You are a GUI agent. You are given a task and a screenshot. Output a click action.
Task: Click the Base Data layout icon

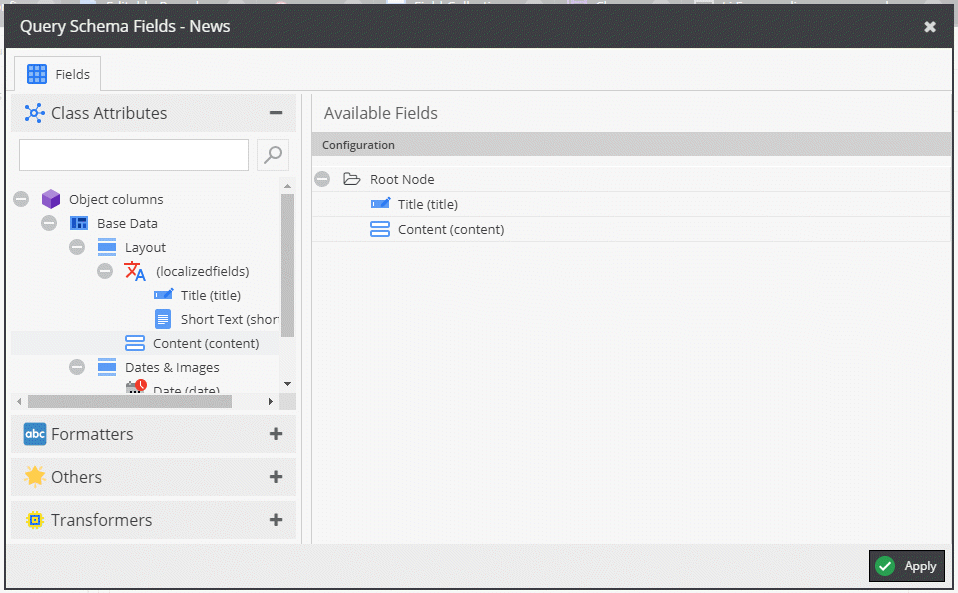point(79,223)
